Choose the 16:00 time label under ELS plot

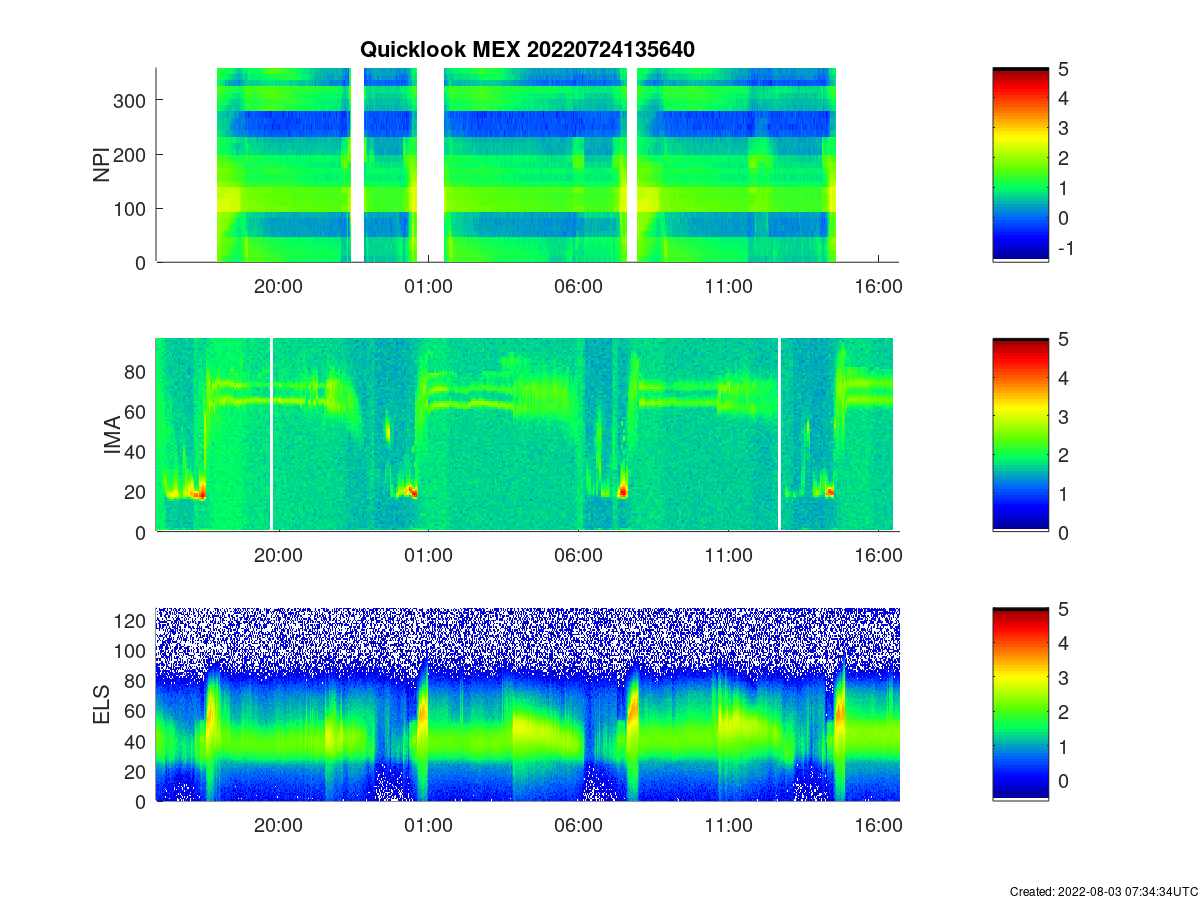tap(878, 825)
